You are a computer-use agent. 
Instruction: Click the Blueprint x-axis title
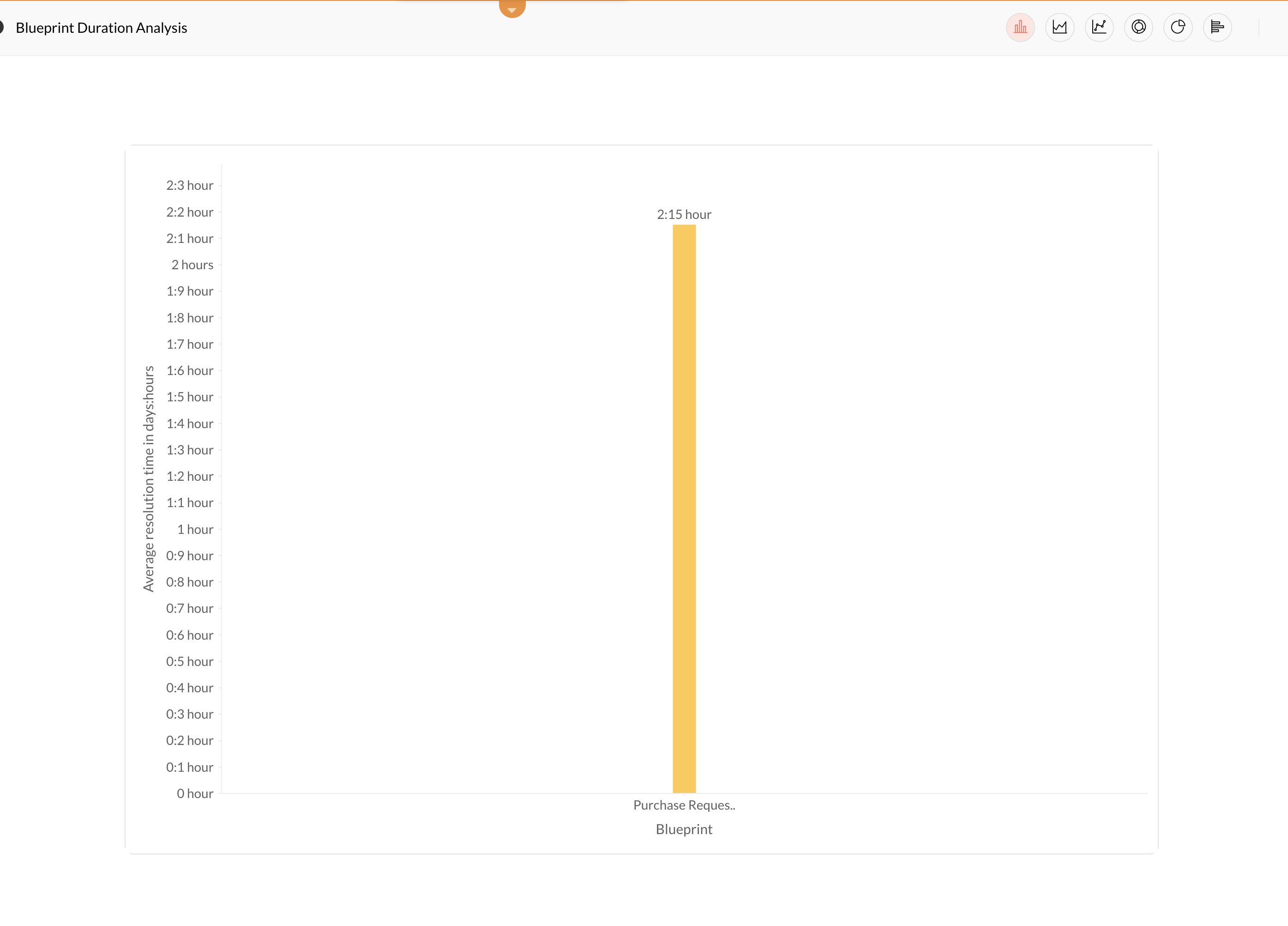pyautogui.click(x=684, y=829)
